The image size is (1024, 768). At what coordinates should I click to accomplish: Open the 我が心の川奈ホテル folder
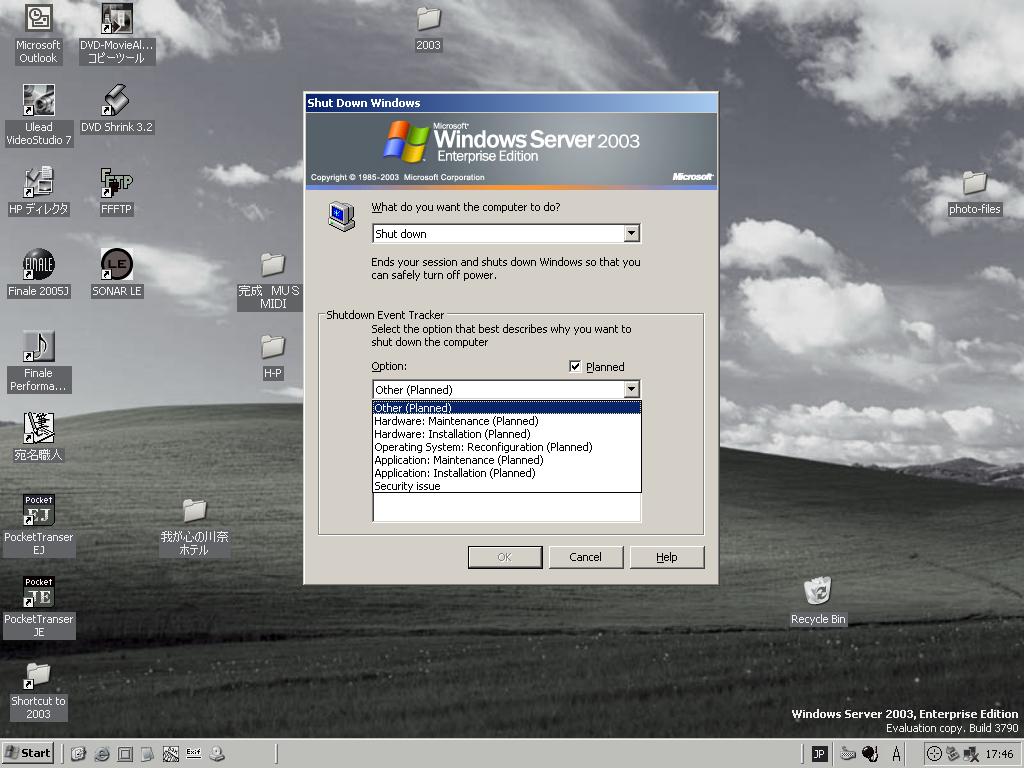[194, 528]
